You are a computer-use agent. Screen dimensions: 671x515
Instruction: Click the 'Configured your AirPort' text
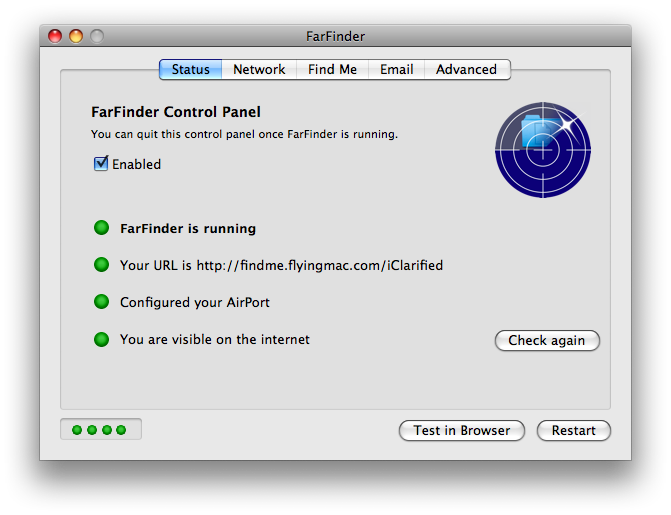195,303
